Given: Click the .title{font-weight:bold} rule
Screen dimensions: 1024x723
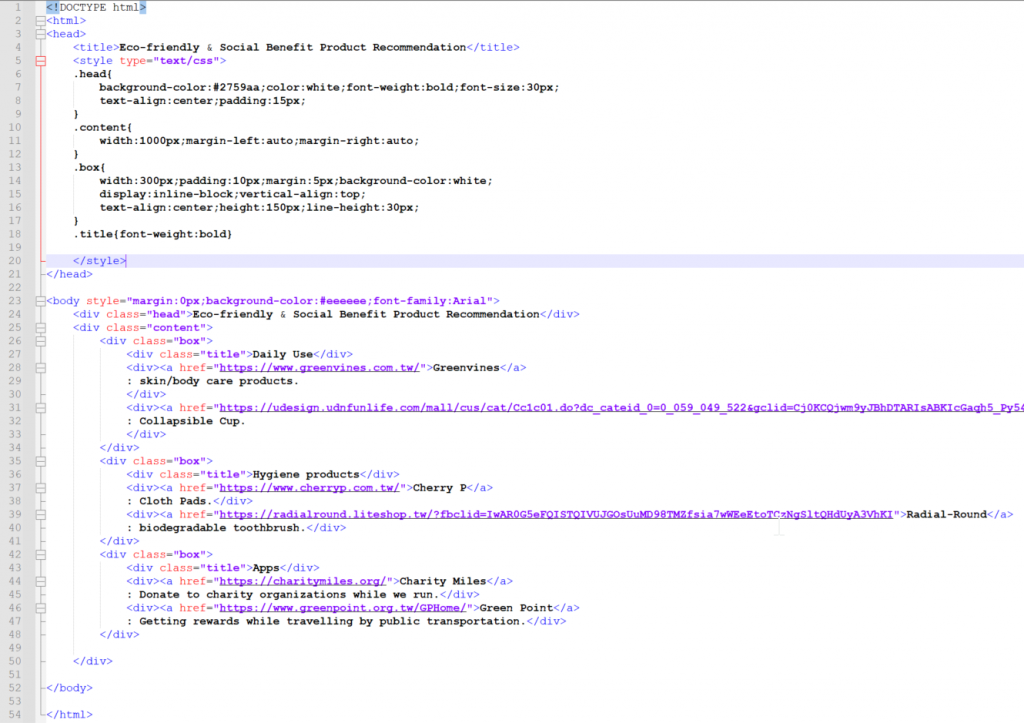Looking at the screenshot, I should [x=153, y=234].
